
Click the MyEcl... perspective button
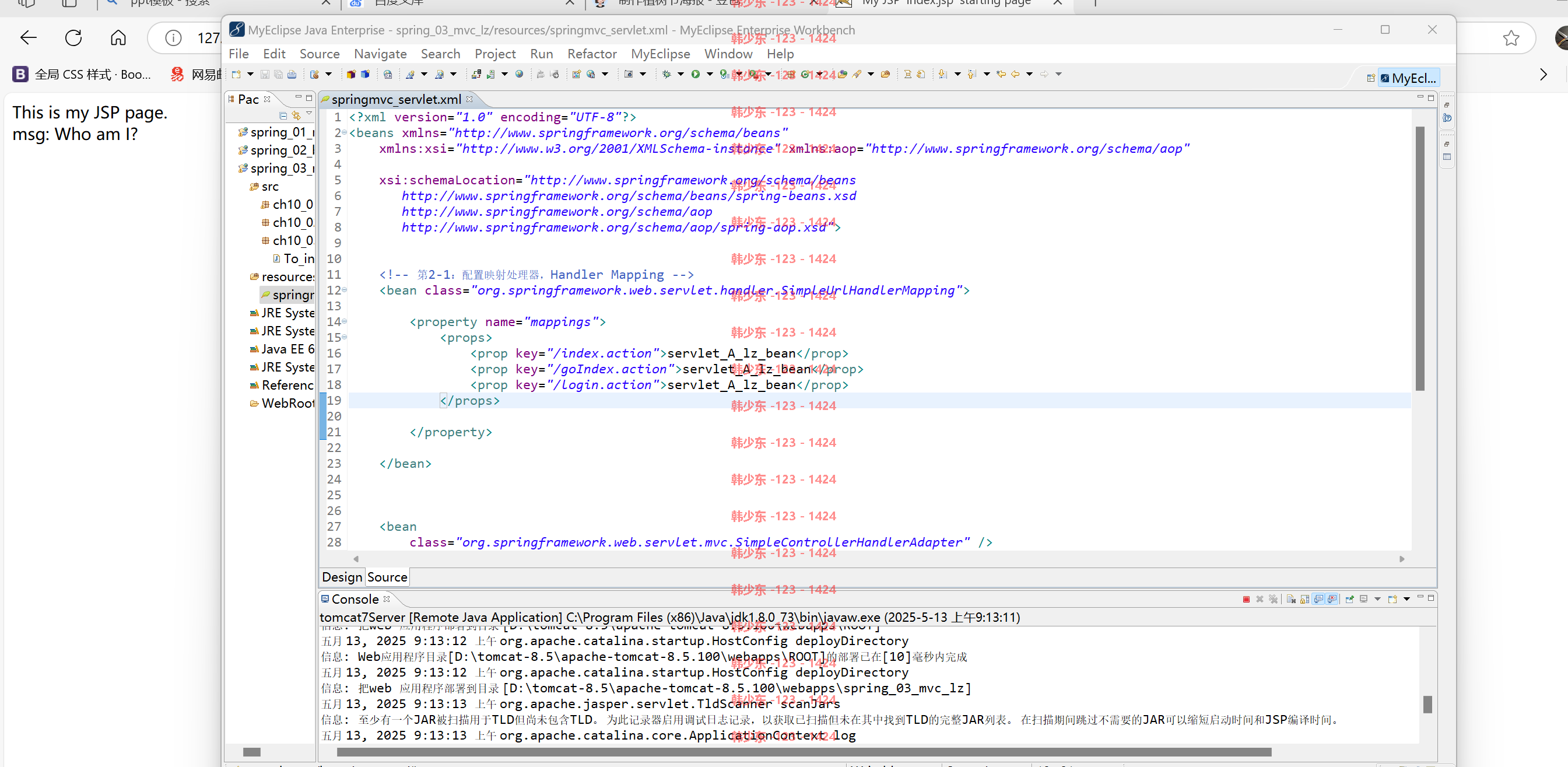(1410, 78)
